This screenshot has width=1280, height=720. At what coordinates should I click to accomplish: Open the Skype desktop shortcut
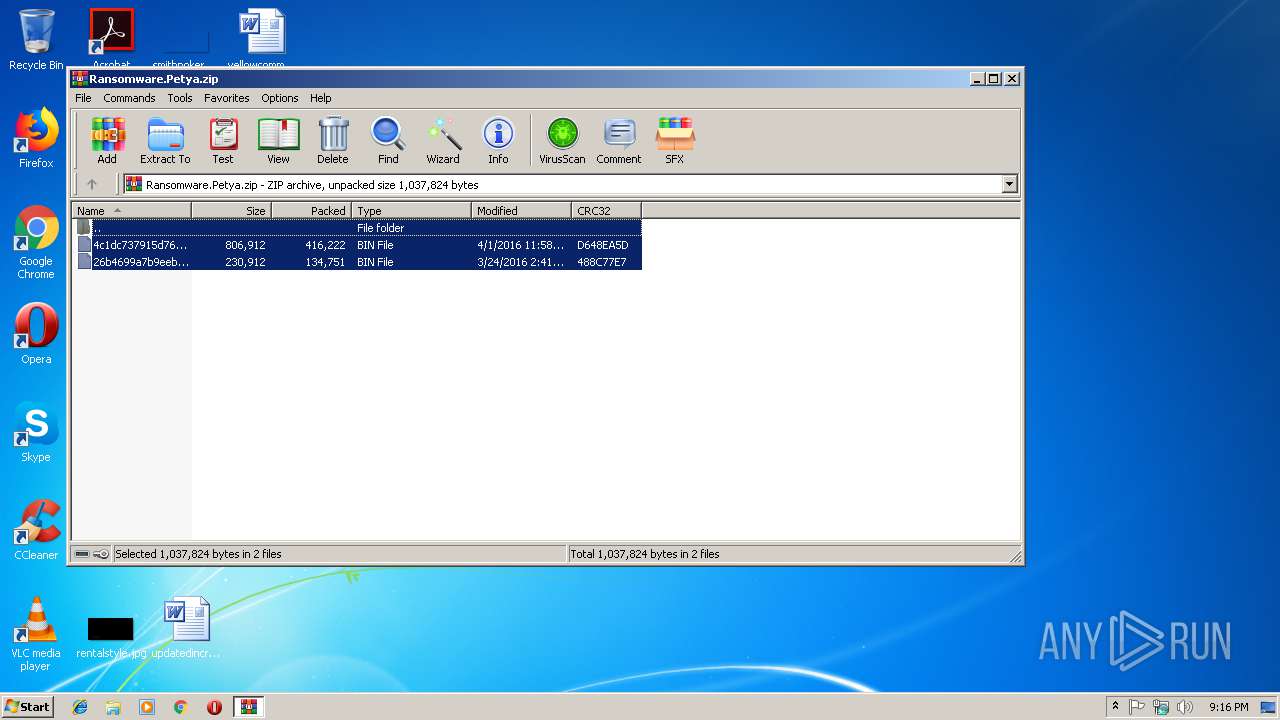pyautogui.click(x=36, y=432)
